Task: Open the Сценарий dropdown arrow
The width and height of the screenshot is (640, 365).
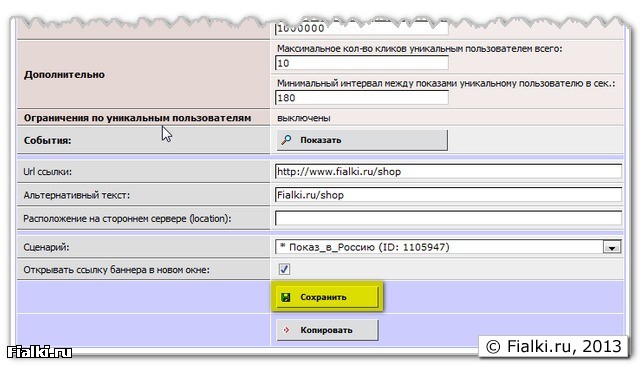Action: click(611, 247)
